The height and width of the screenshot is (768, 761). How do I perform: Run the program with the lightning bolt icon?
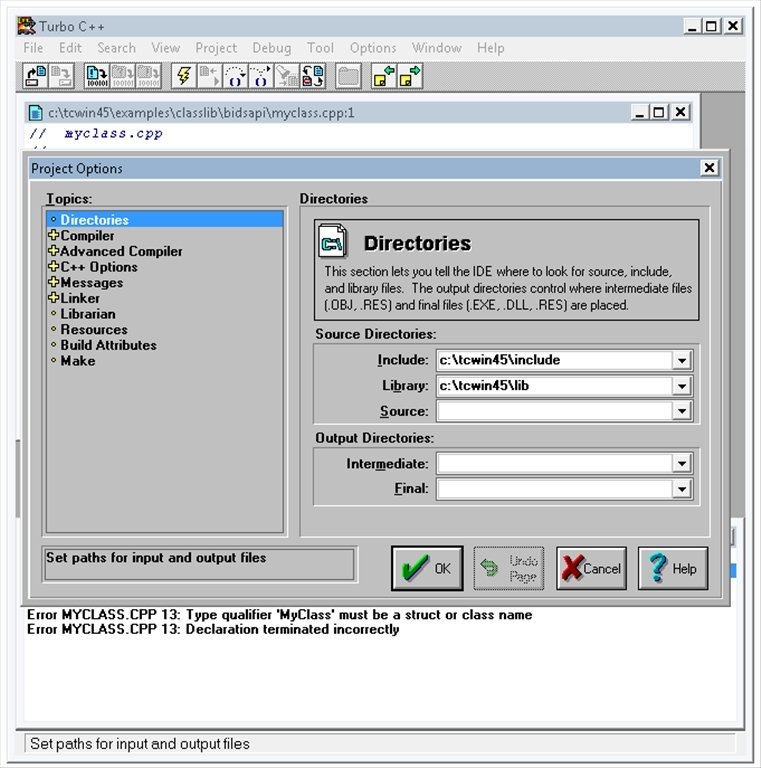click(184, 76)
